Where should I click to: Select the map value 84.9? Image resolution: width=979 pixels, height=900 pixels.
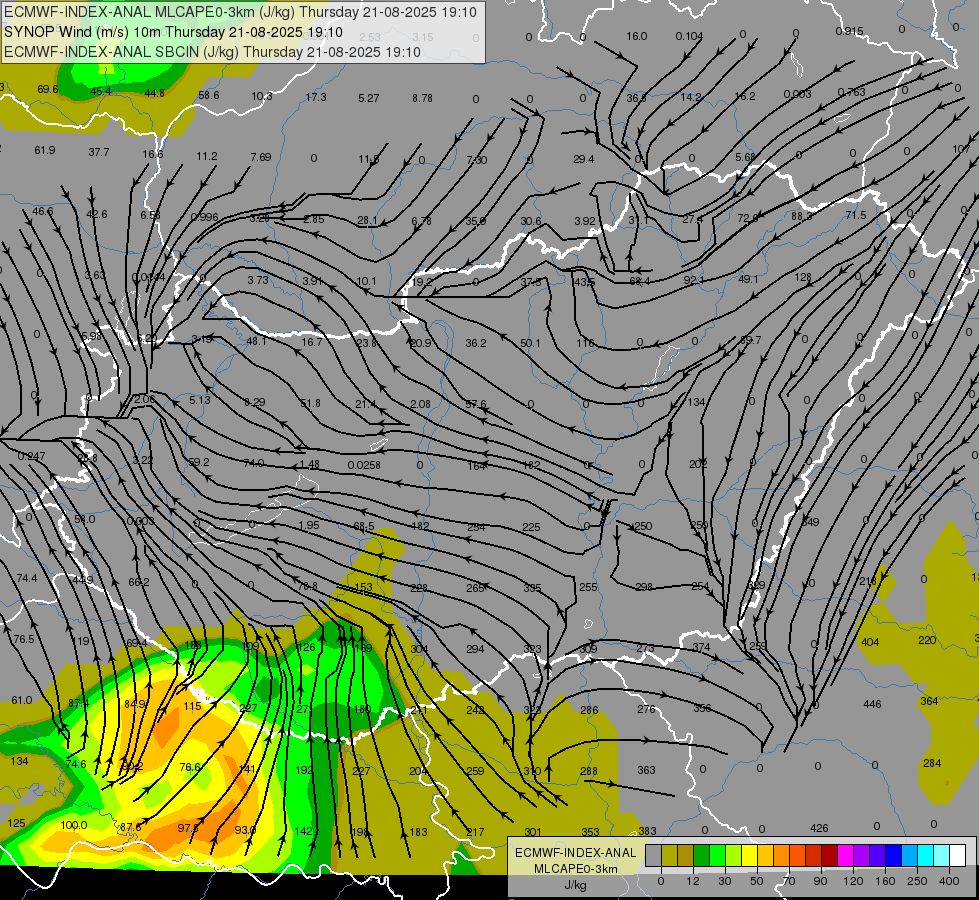pos(135,705)
